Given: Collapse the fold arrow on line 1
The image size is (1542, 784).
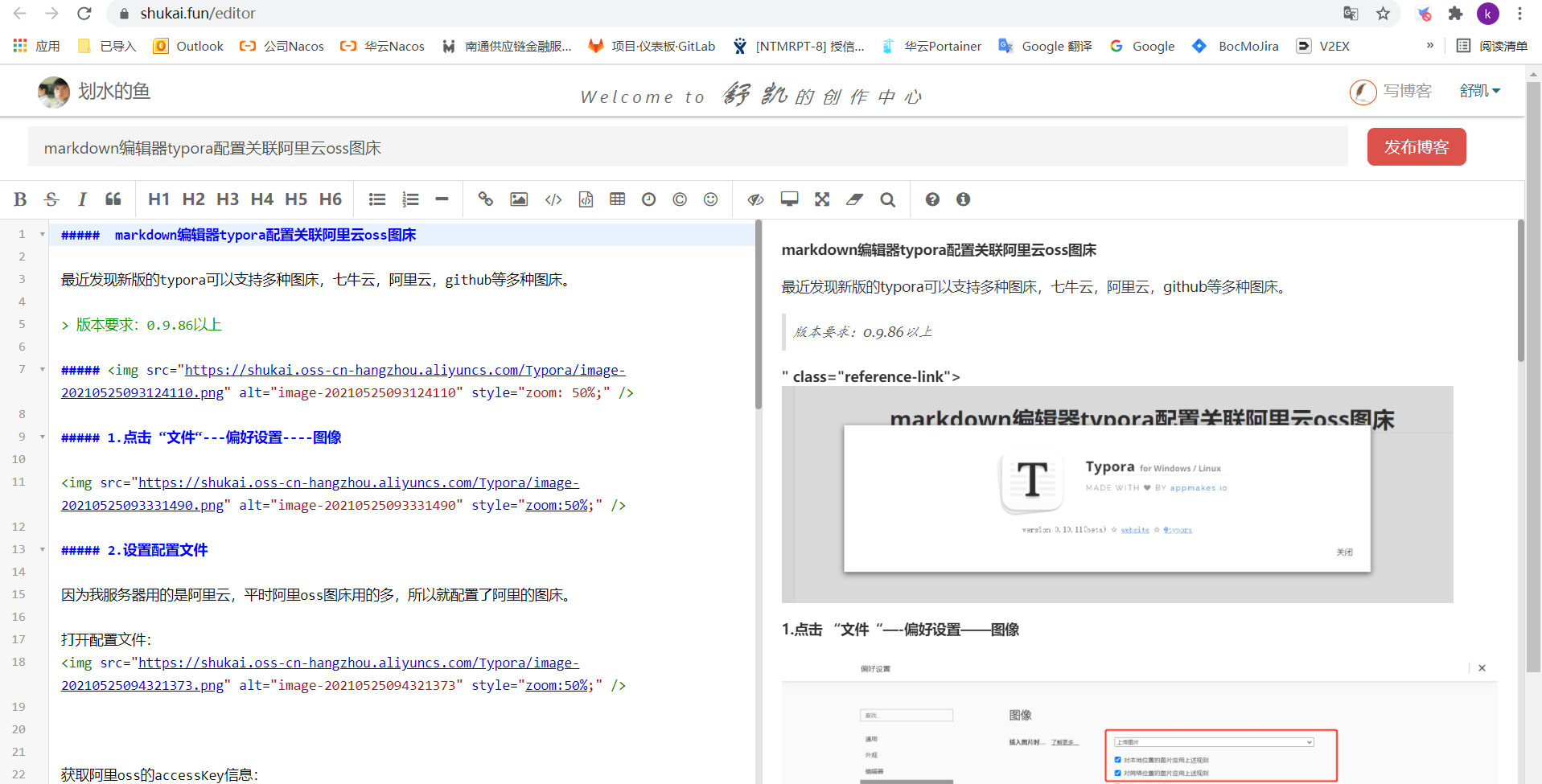Looking at the screenshot, I should click(42, 235).
